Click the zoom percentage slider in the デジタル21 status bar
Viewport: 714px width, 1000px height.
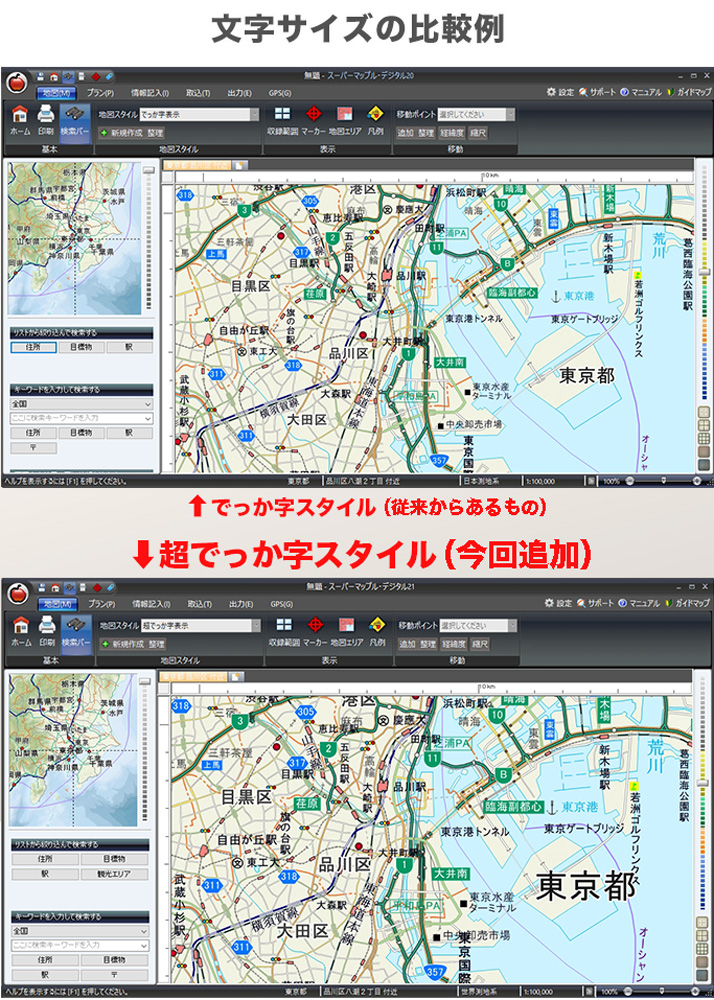[664, 992]
